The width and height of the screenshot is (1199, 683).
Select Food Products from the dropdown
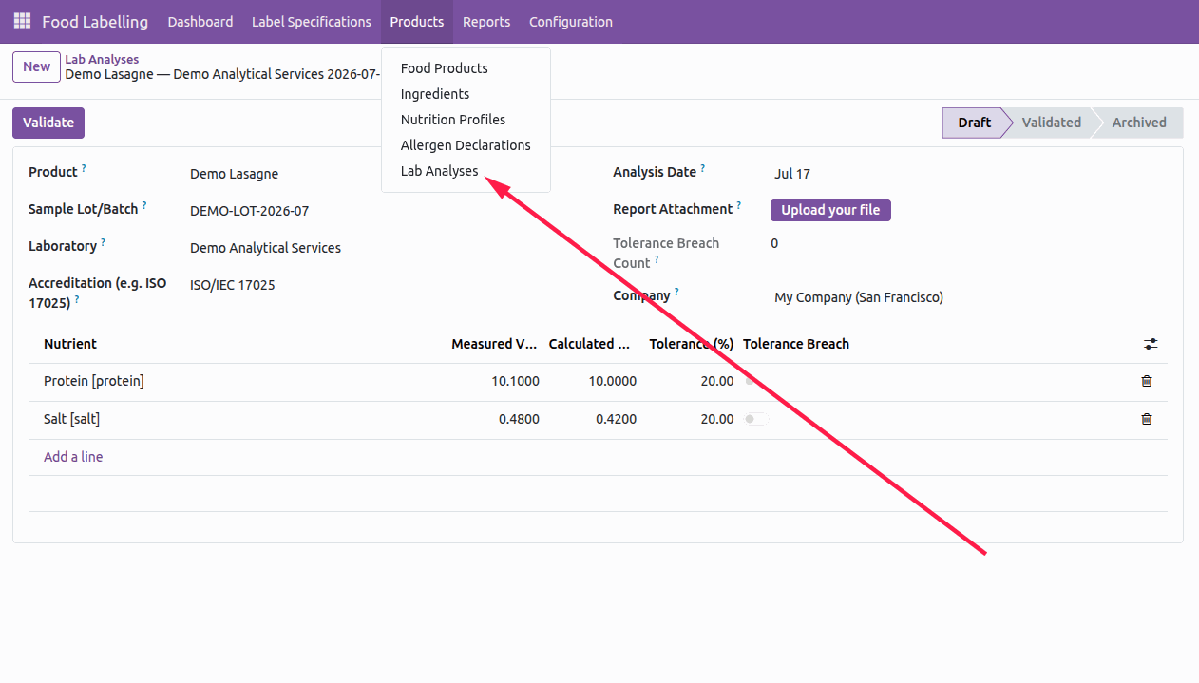point(444,68)
